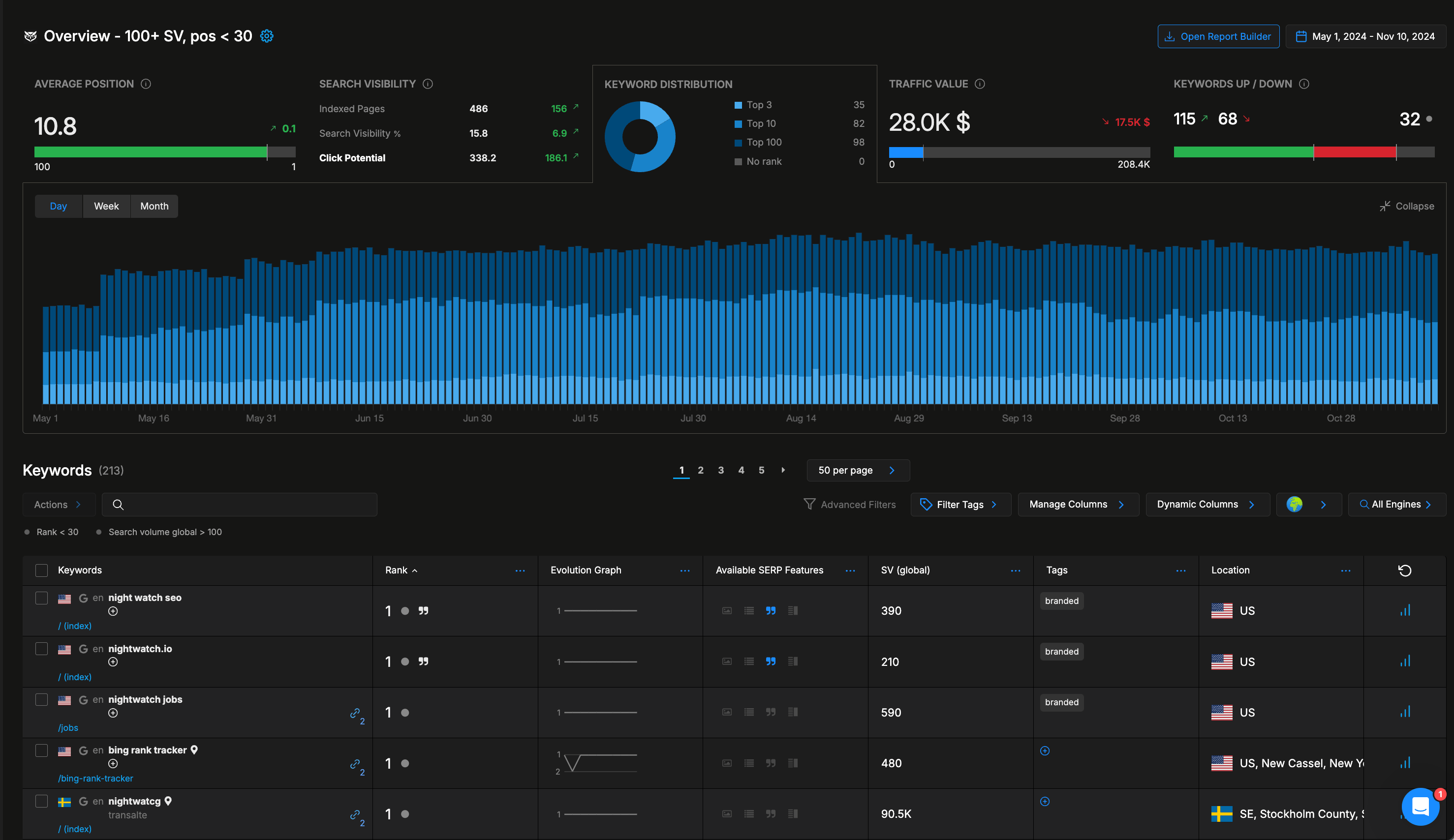
Task: Switch the chart to the Month view
Action: tap(154, 206)
